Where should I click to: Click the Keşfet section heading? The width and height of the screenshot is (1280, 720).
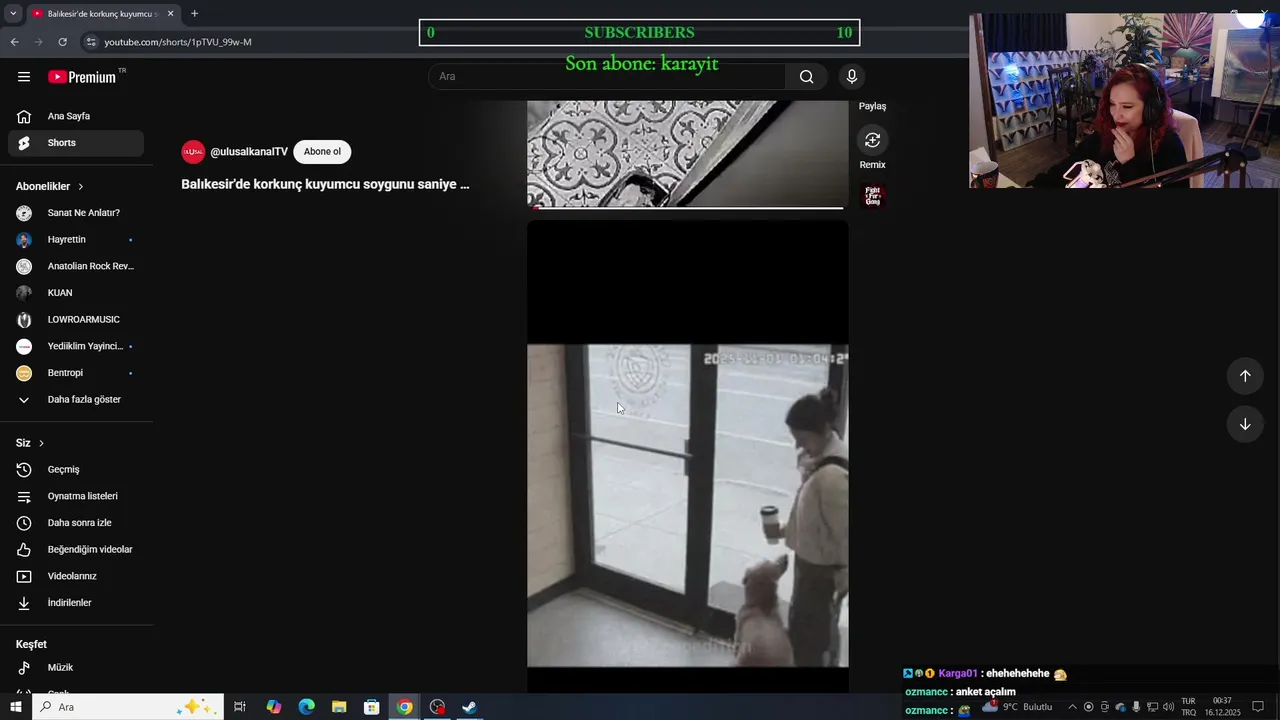tap(31, 644)
